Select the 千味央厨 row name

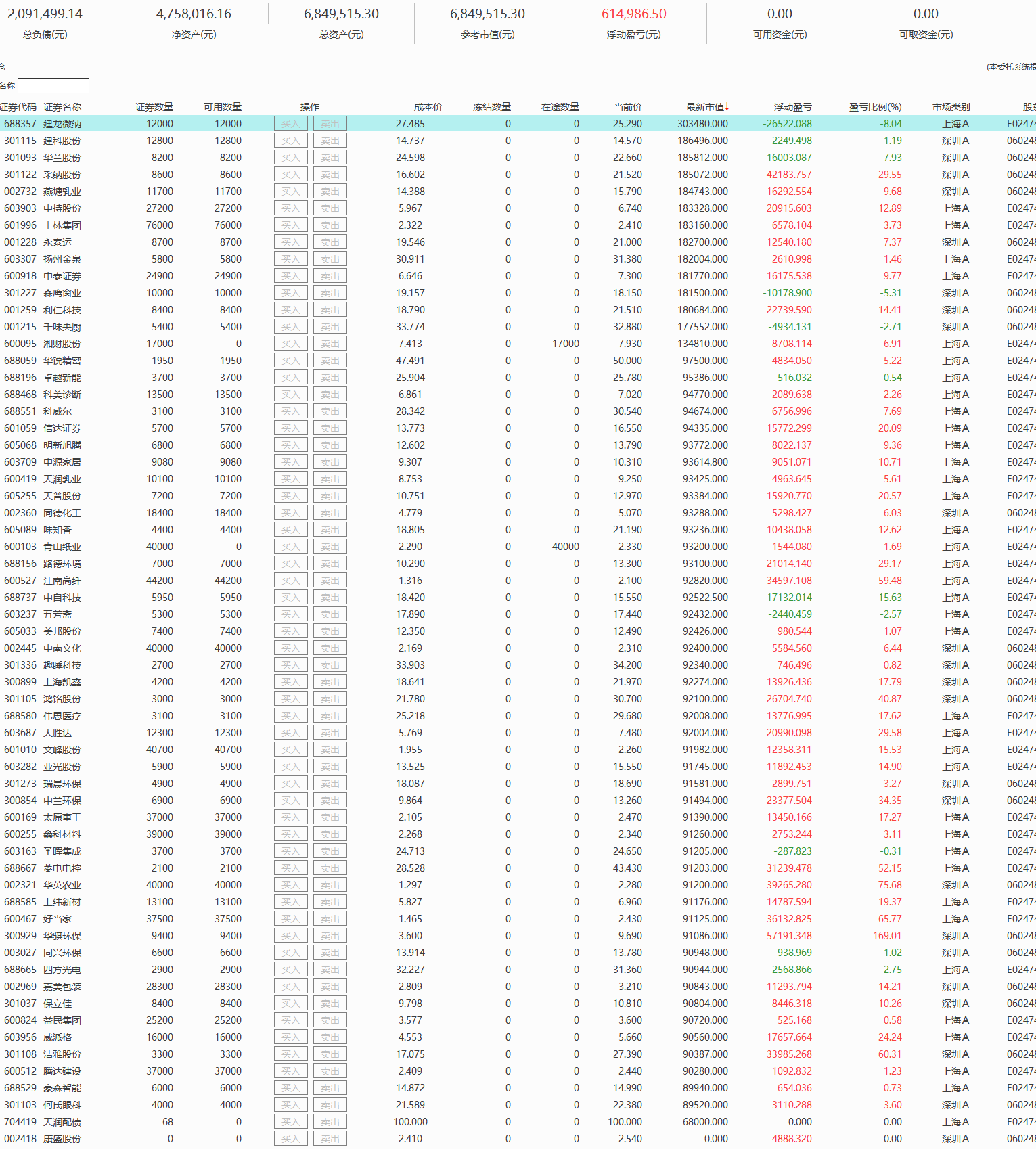pyautogui.click(x=62, y=327)
